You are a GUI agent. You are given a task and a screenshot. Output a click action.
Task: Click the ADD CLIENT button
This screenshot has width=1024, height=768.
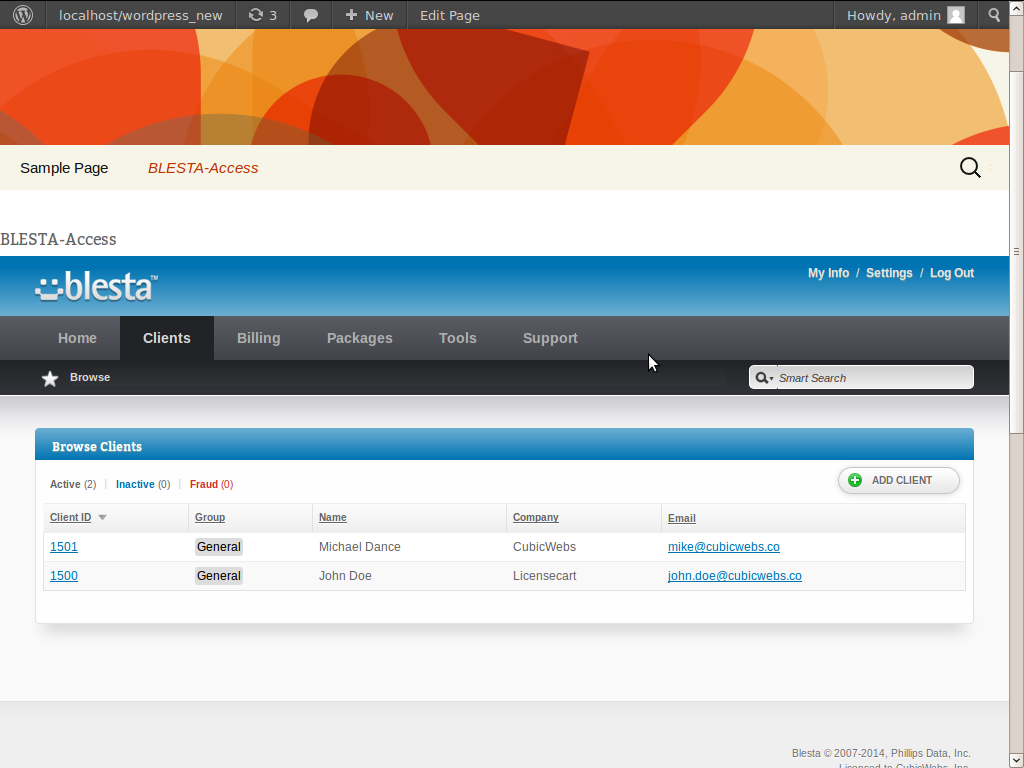pyautogui.click(x=899, y=481)
